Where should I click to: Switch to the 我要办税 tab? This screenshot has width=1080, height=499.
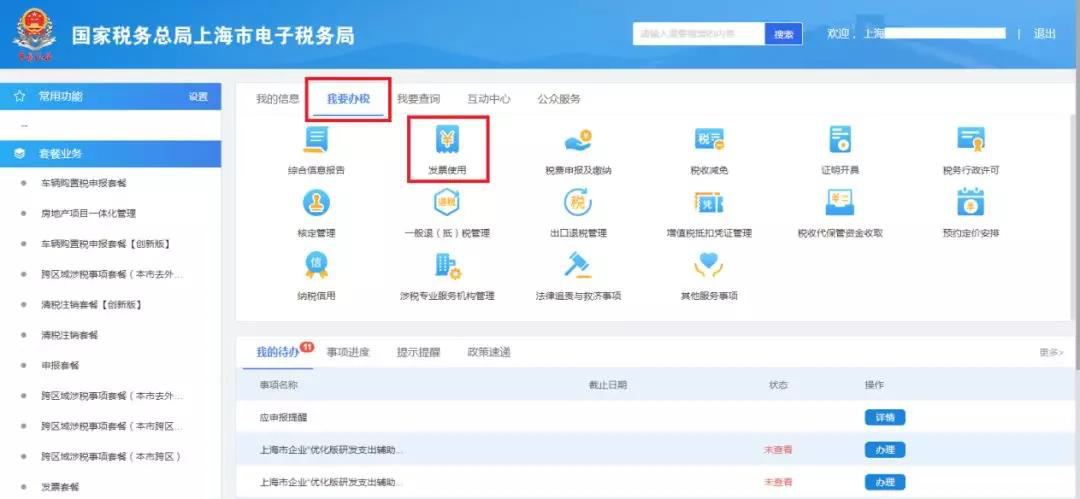point(348,99)
